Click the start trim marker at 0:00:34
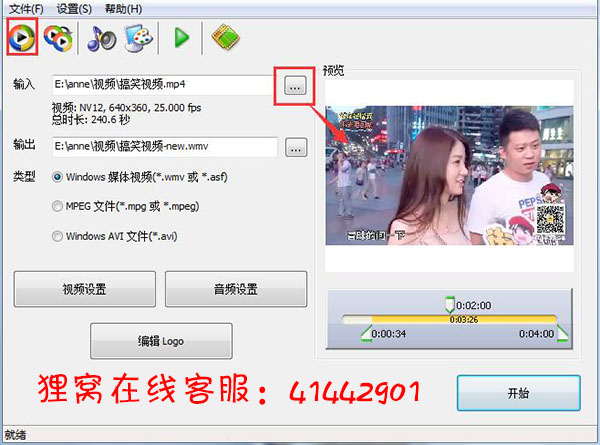The height and width of the screenshot is (445, 600). coord(367,333)
